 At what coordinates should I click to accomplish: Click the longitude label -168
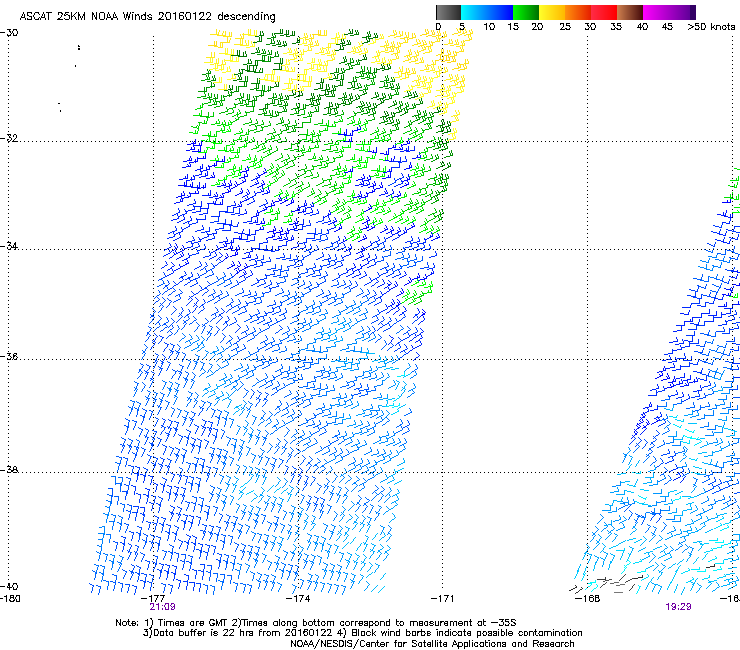click(x=588, y=599)
